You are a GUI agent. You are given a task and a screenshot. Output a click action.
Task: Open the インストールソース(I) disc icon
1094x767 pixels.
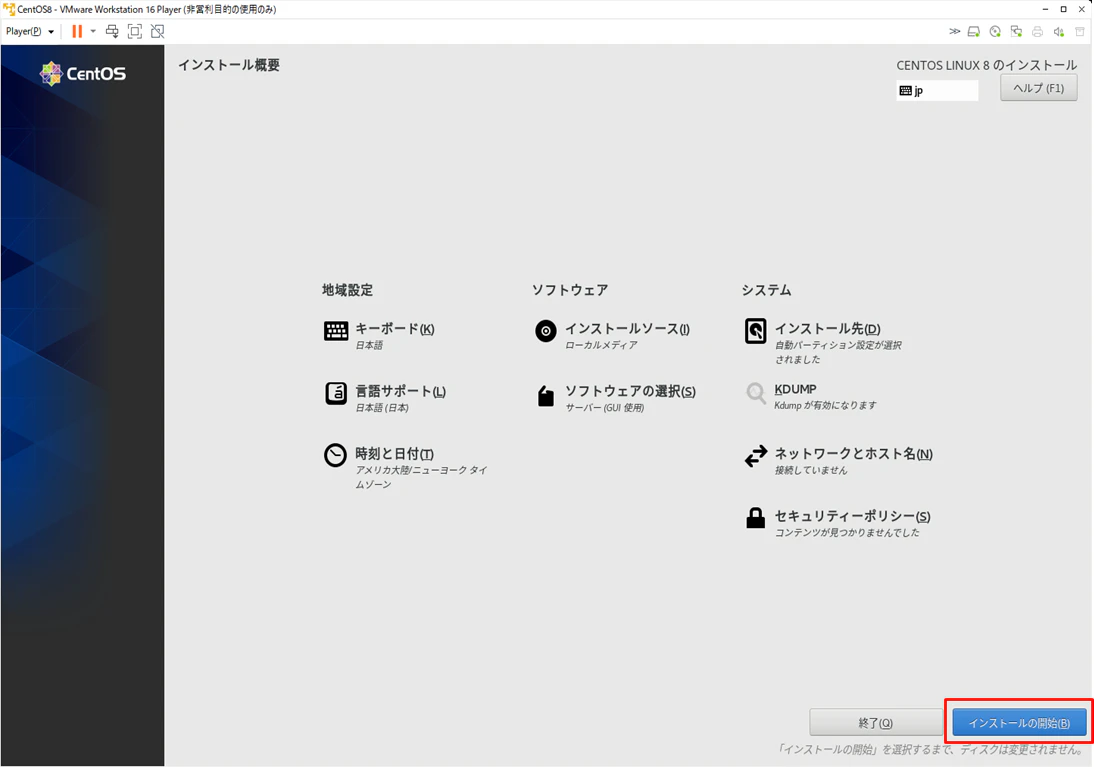tap(546, 331)
